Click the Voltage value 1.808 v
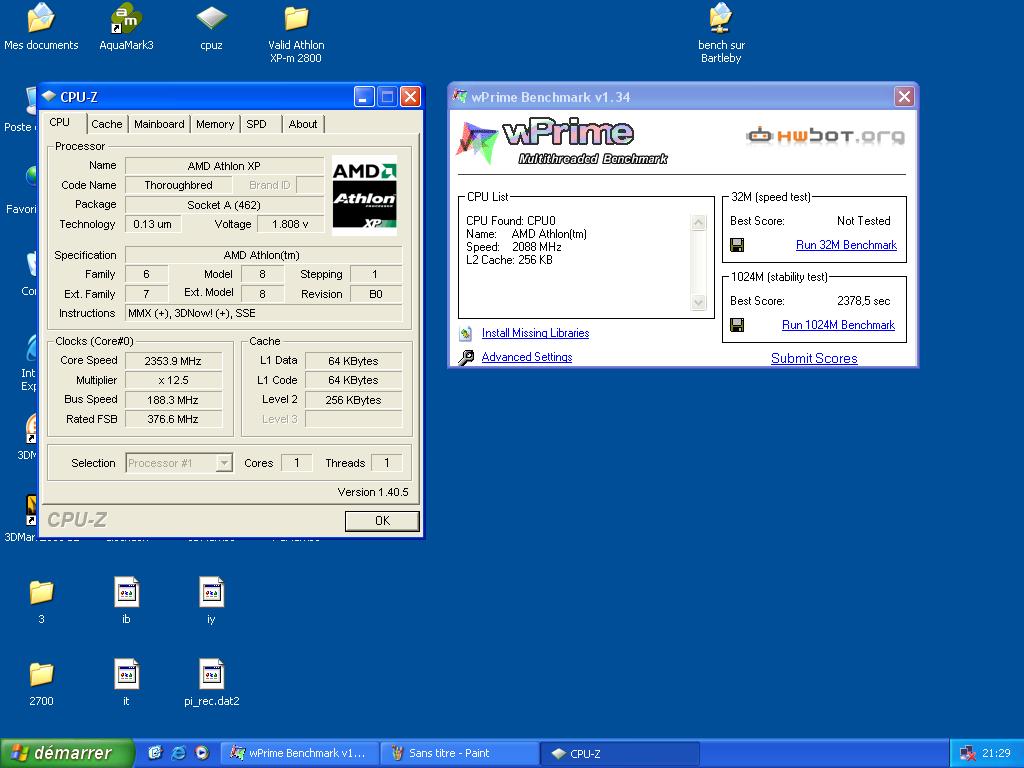 (290, 224)
